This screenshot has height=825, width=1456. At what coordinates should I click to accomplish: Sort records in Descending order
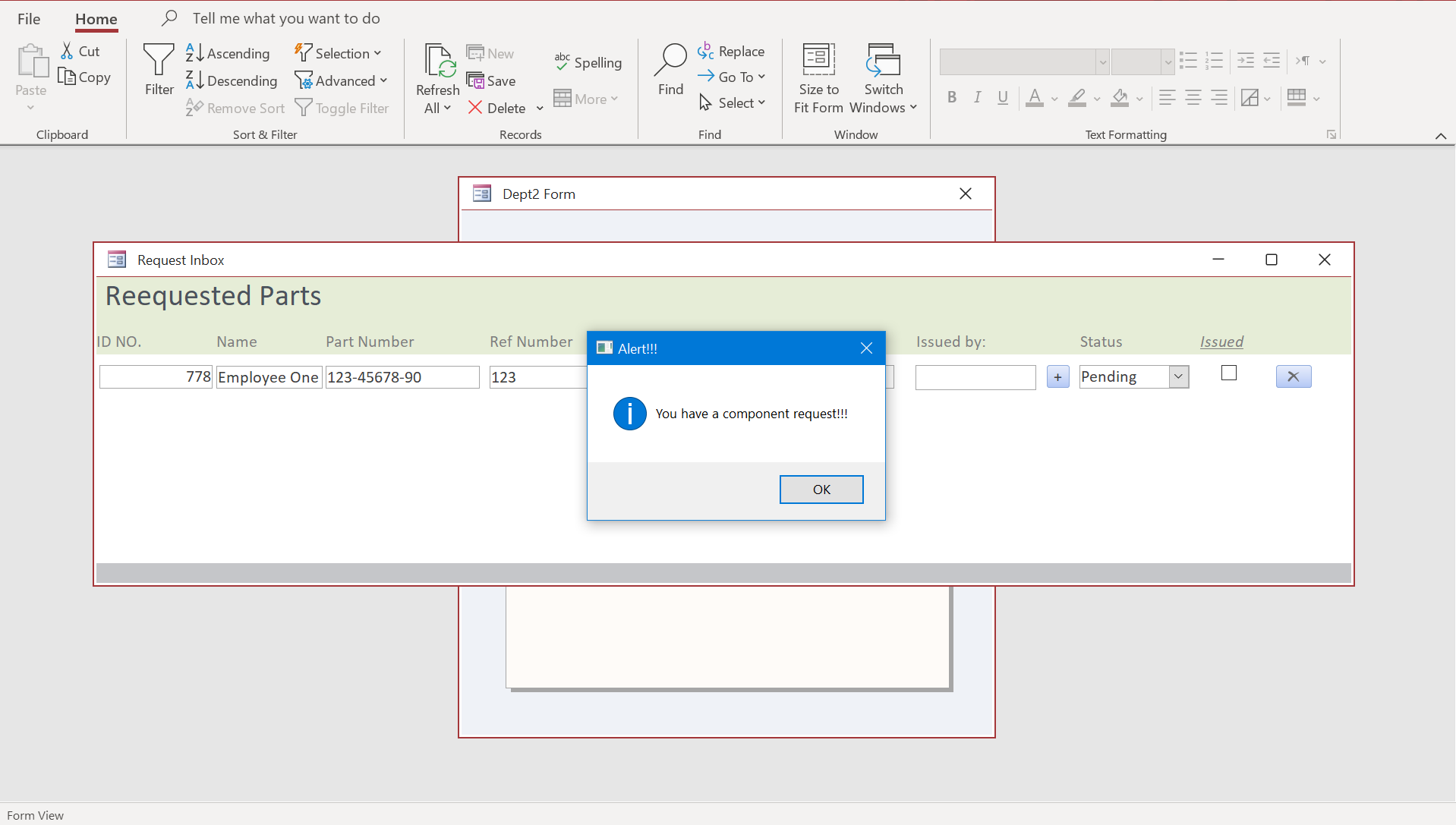(x=232, y=80)
